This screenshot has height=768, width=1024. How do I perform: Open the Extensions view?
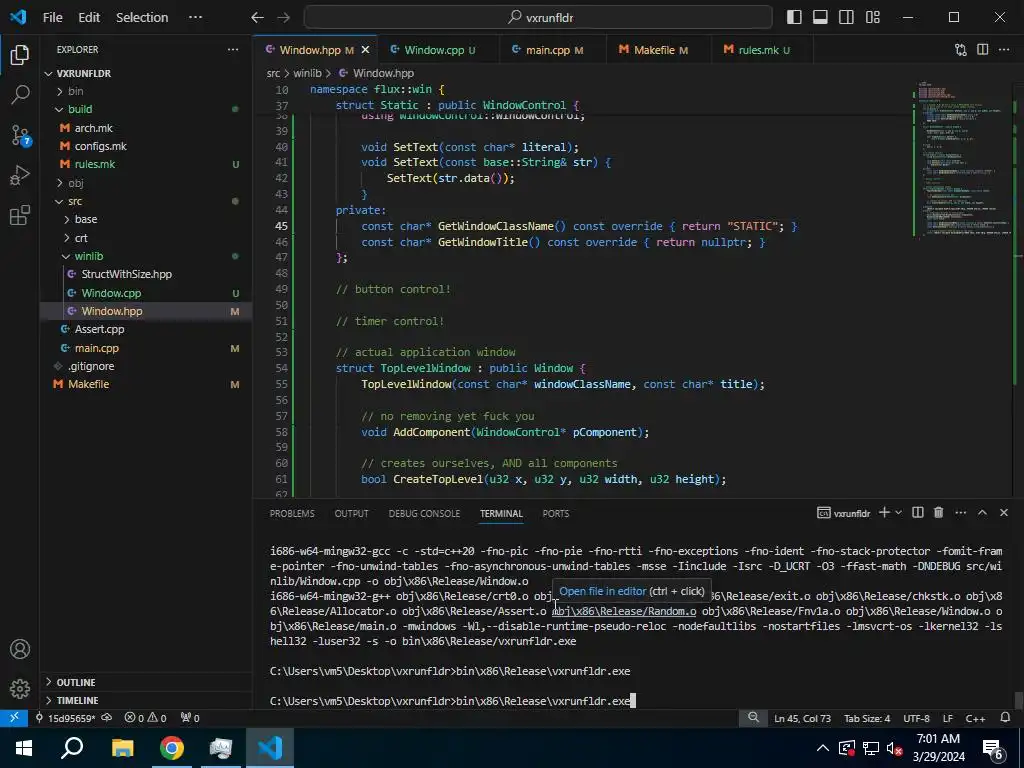20,215
